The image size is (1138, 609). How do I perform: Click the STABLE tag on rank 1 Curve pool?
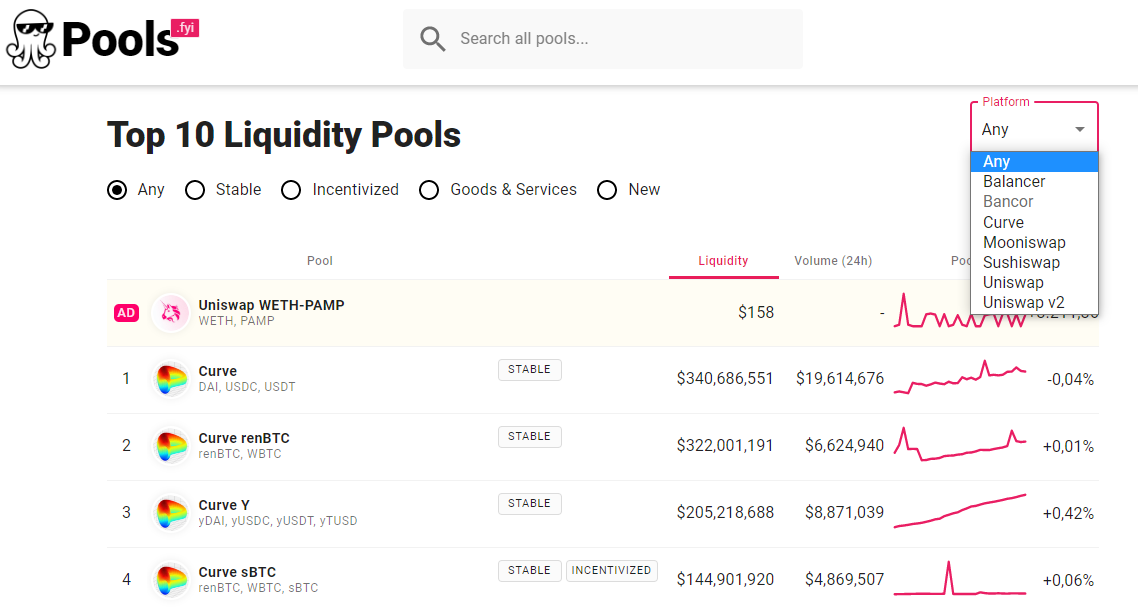tap(529, 369)
